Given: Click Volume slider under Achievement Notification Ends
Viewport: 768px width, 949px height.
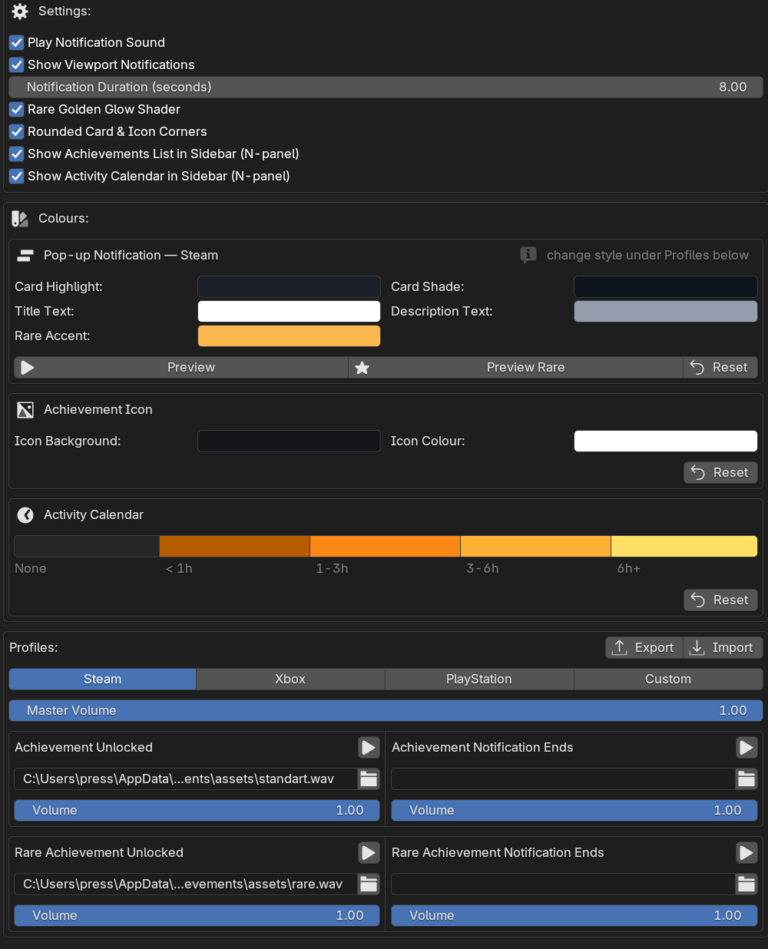Looking at the screenshot, I should (x=574, y=810).
